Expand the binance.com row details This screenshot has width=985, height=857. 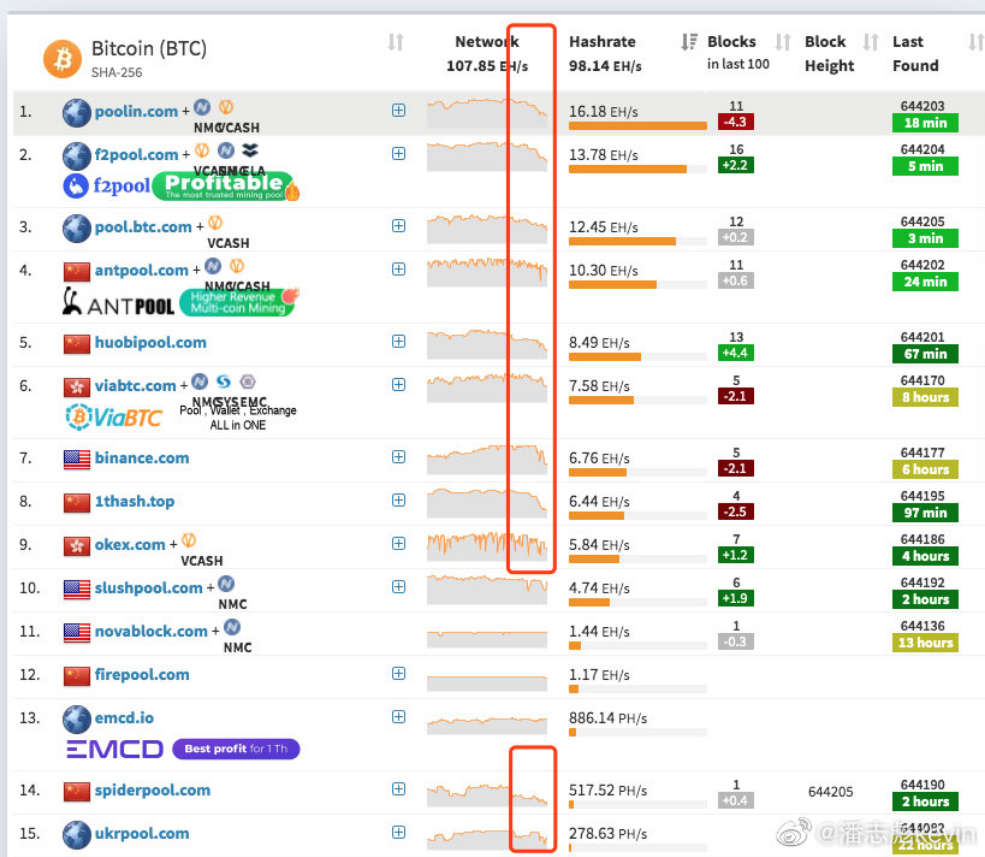(x=398, y=457)
